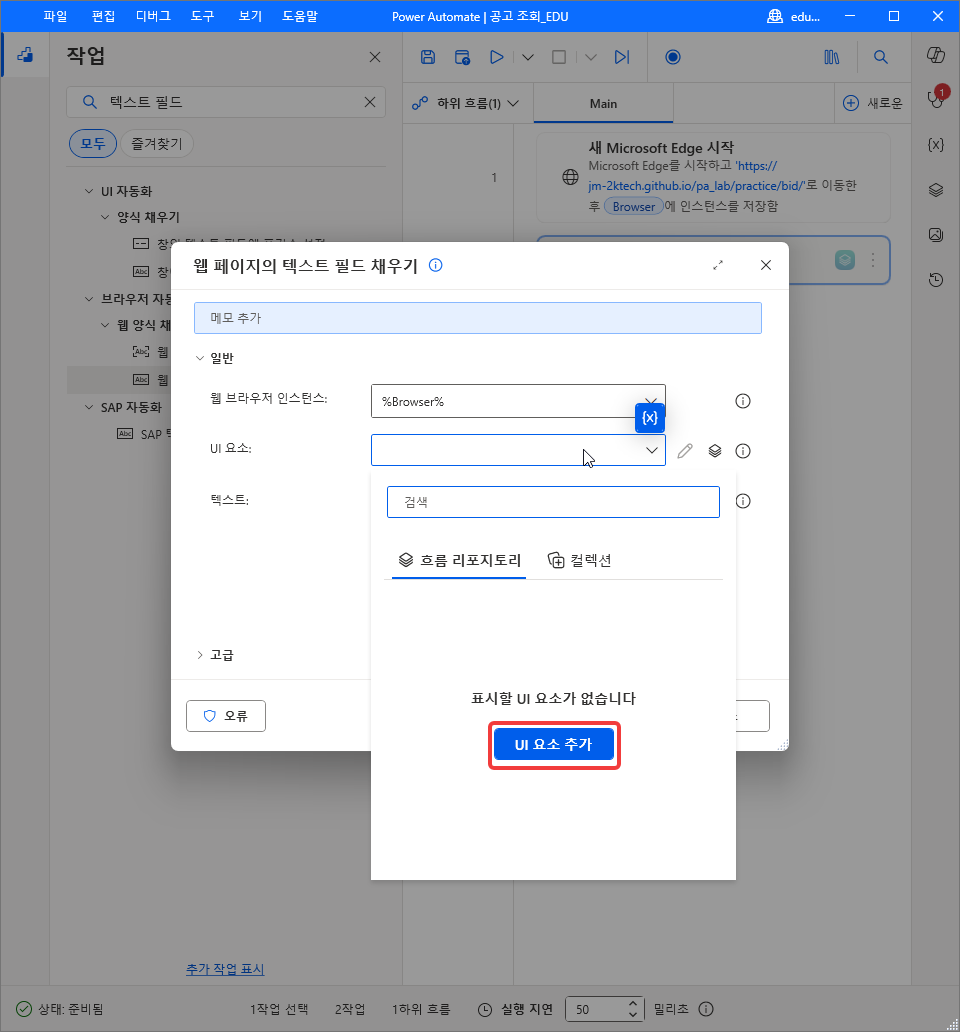The height and width of the screenshot is (1032, 960).
Task: Open the UI 요소 dropdown arrow
Action: [x=651, y=450]
